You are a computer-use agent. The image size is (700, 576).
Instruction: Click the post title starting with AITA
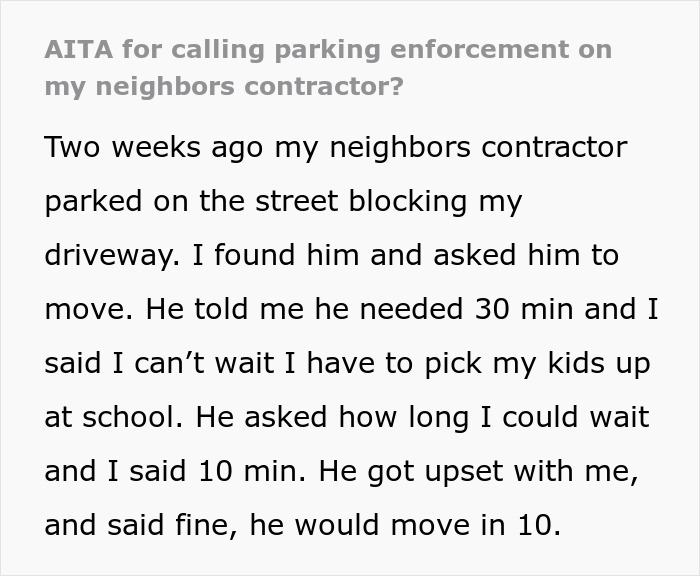(x=328, y=50)
